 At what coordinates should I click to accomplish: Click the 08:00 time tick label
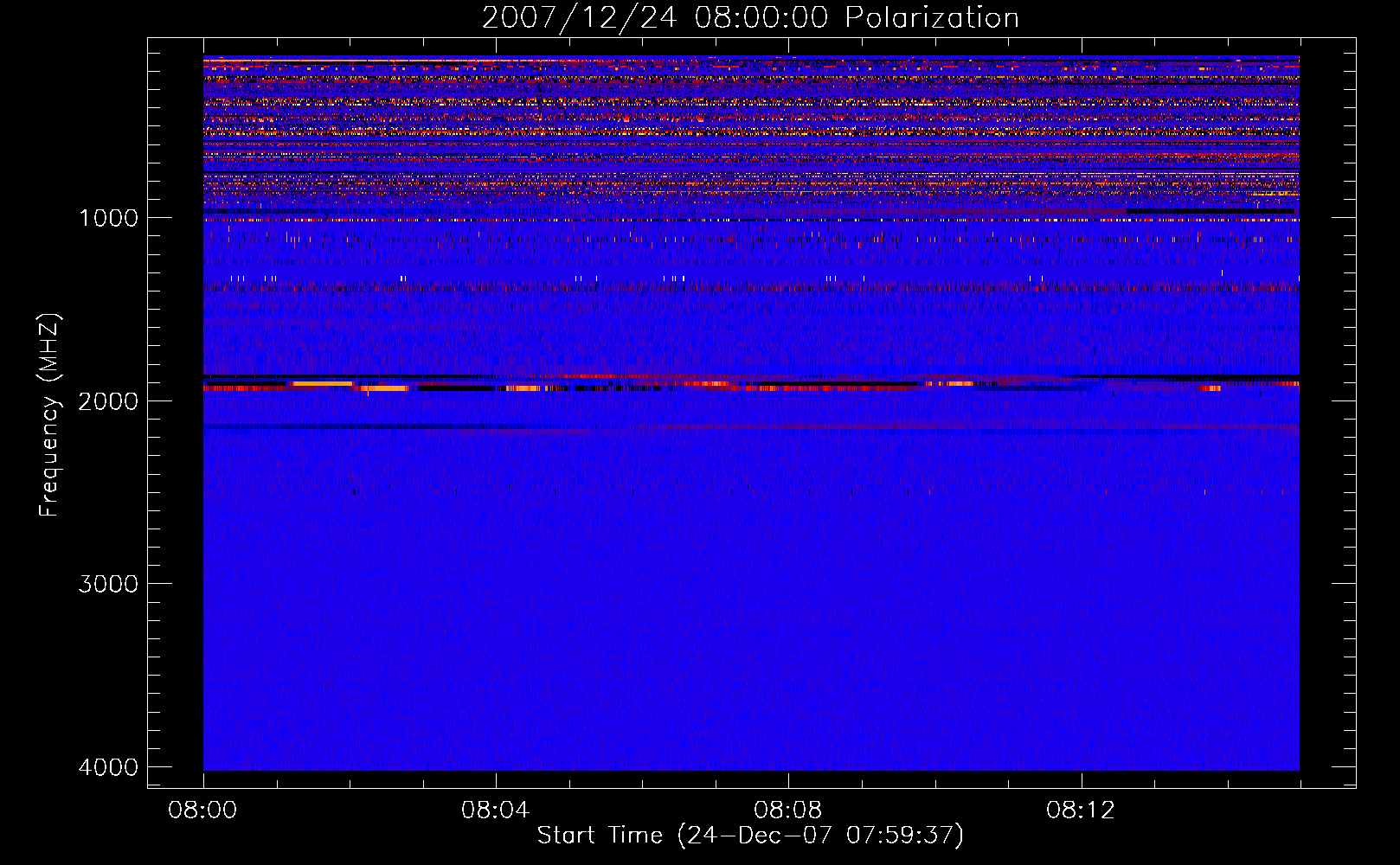[202, 811]
